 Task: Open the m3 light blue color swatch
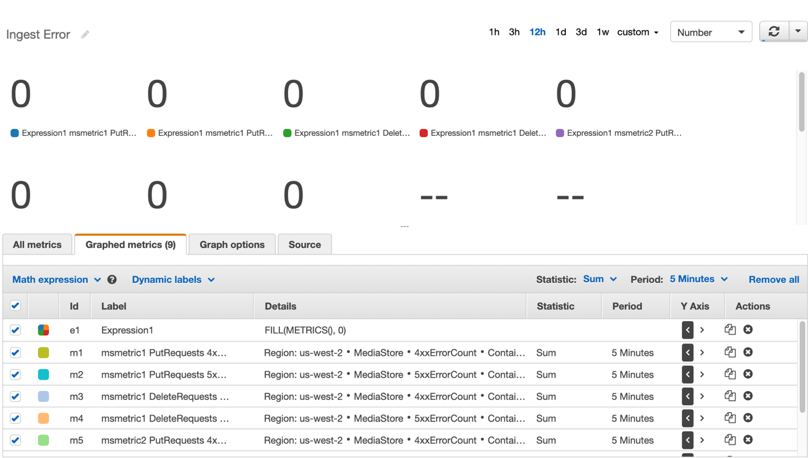pos(43,396)
